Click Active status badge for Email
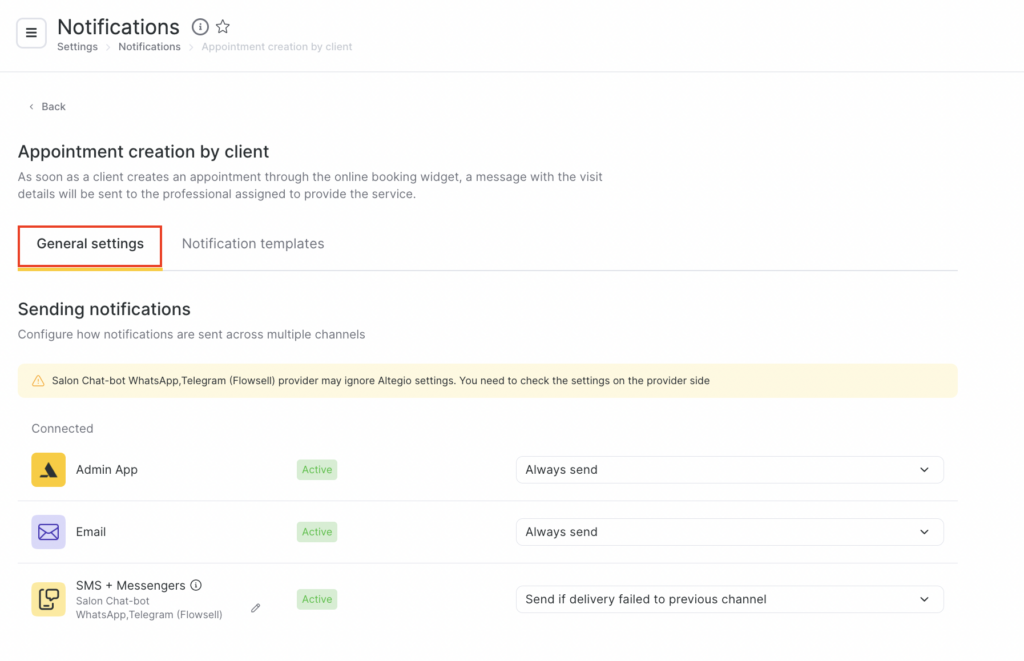Image resolution: width=1024 pixels, height=661 pixels. 317,532
